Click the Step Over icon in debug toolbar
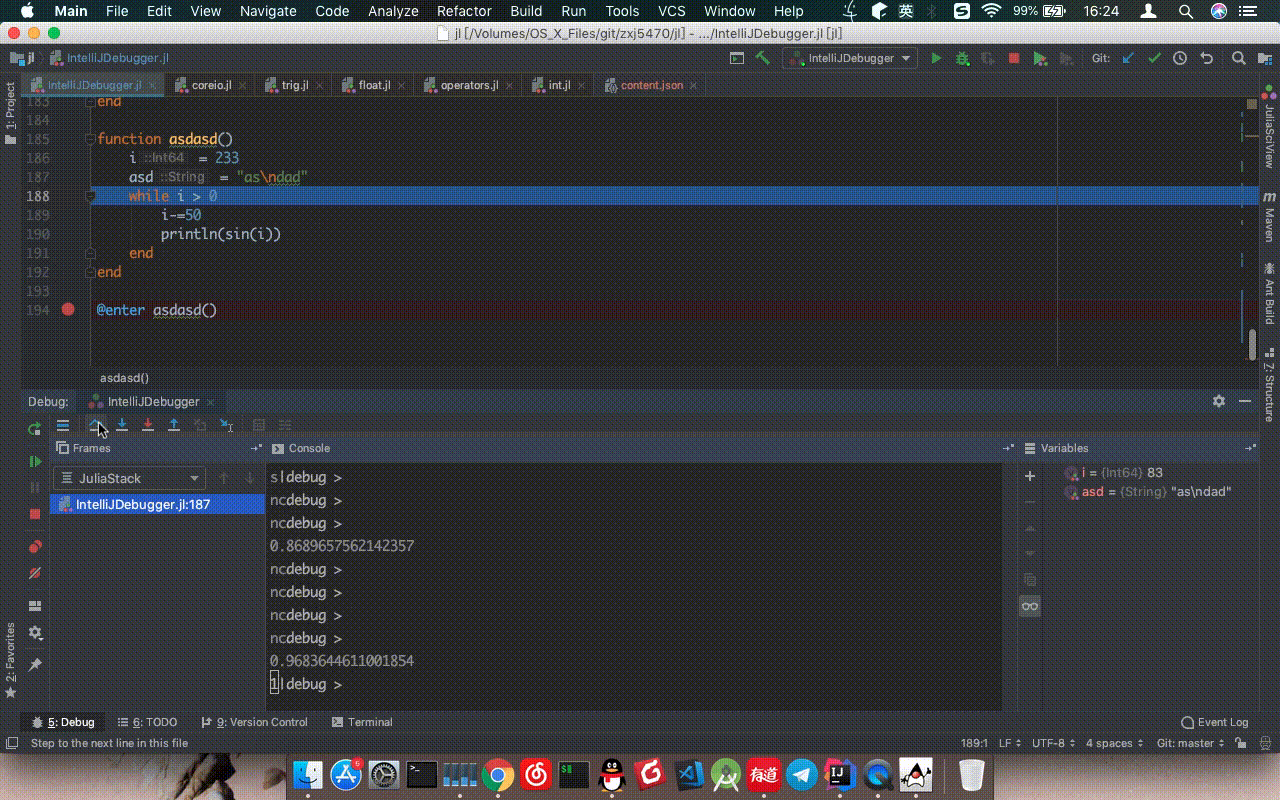Viewport: 1280px width, 800px height. 98,425
